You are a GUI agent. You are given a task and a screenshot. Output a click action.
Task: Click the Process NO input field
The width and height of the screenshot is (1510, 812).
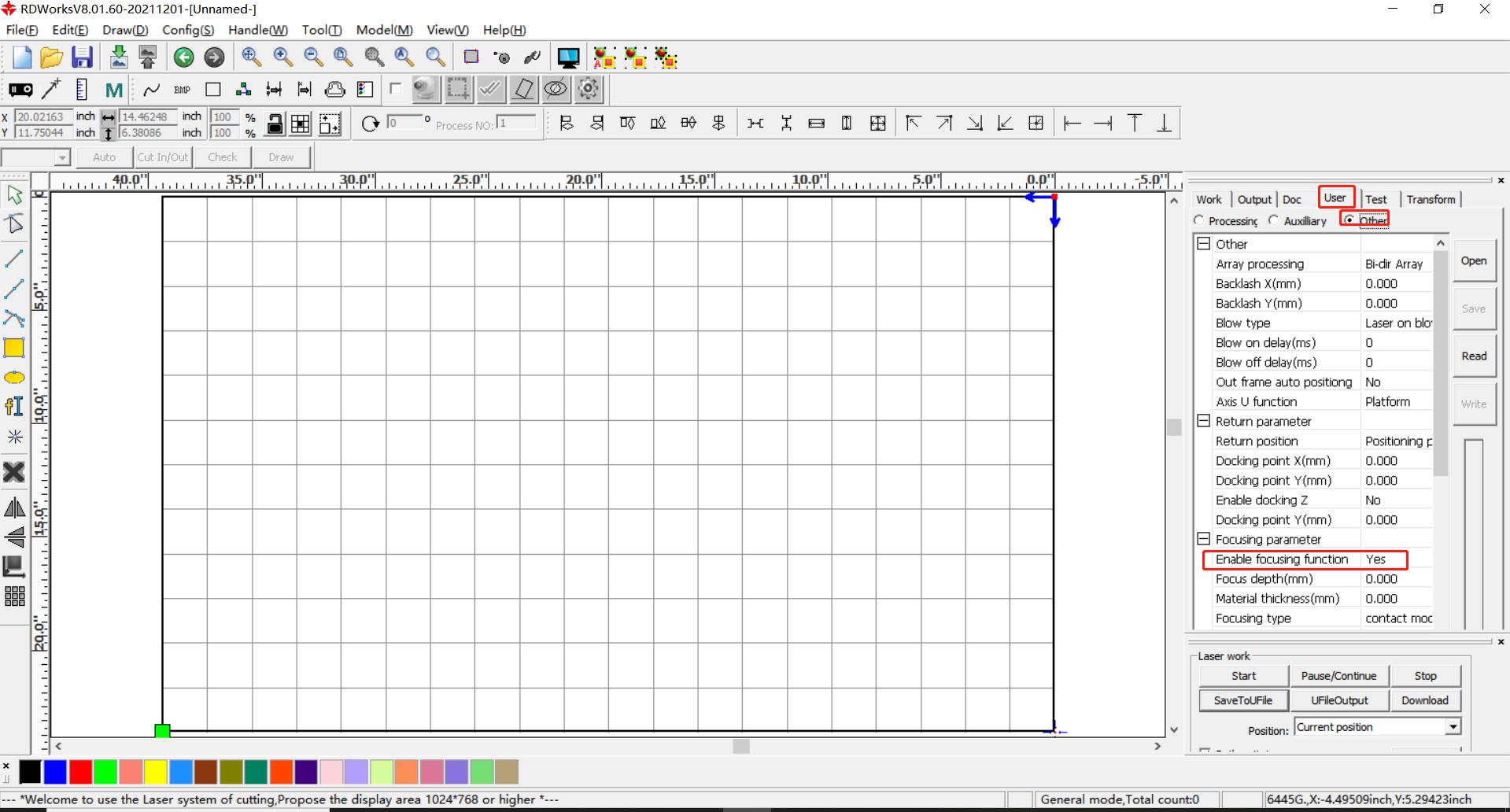[515, 124]
